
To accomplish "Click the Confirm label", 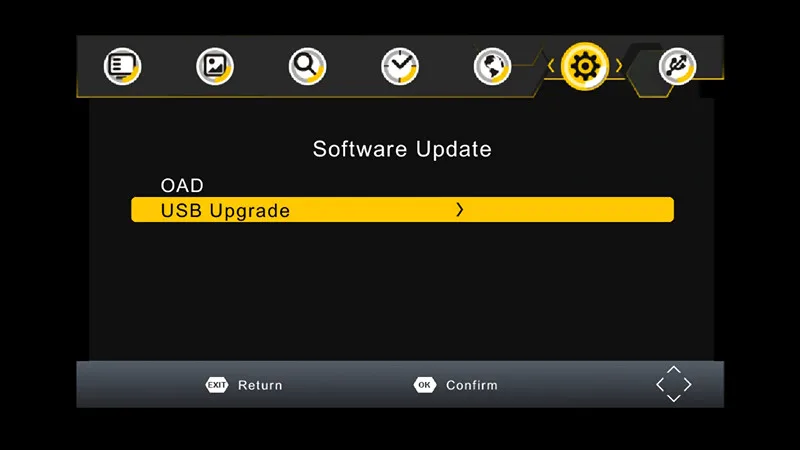I will click(x=471, y=385).
